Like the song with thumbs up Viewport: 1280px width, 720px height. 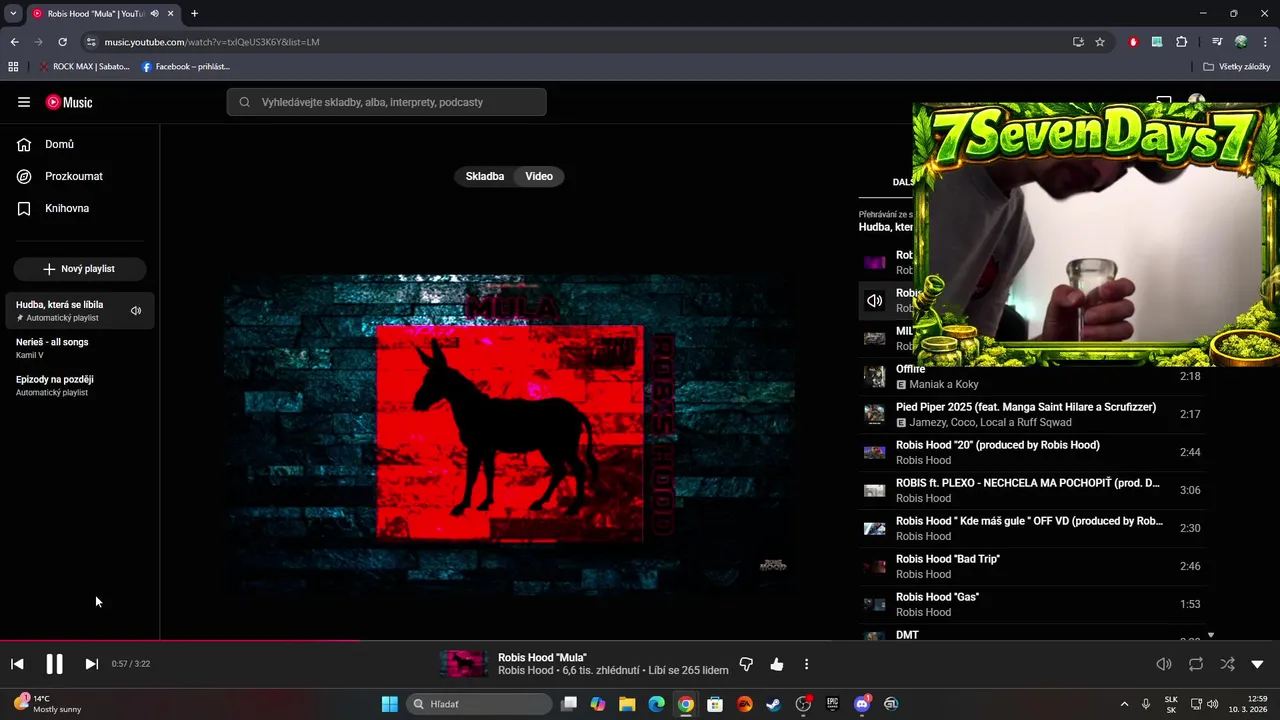(777, 664)
